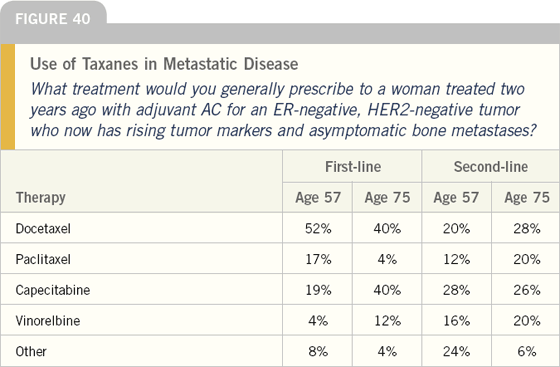Click Age 57 header under First-line

318,197
